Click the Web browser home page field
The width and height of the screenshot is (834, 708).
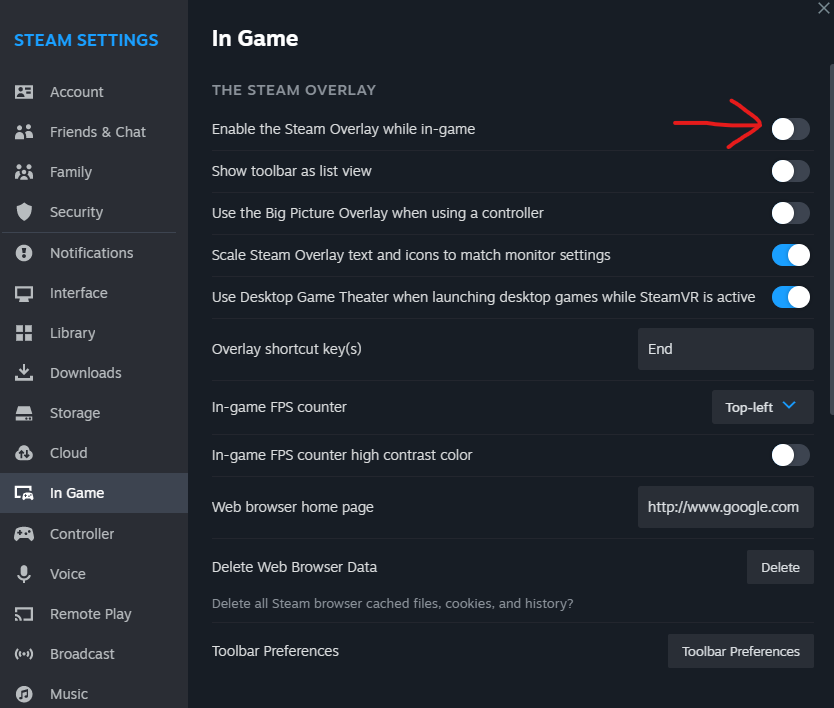(x=725, y=507)
